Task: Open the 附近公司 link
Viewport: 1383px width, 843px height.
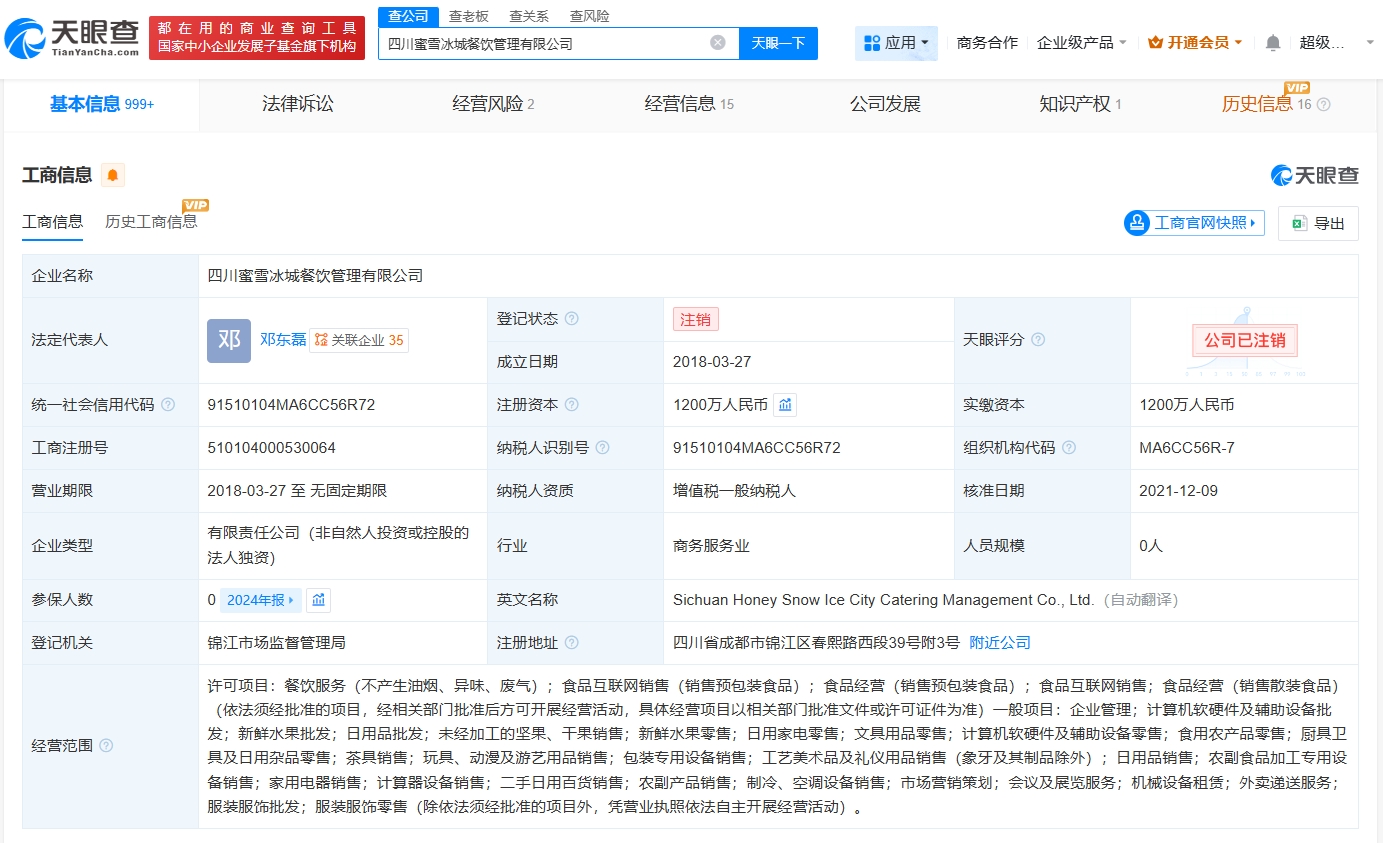Action: tap(998, 643)
